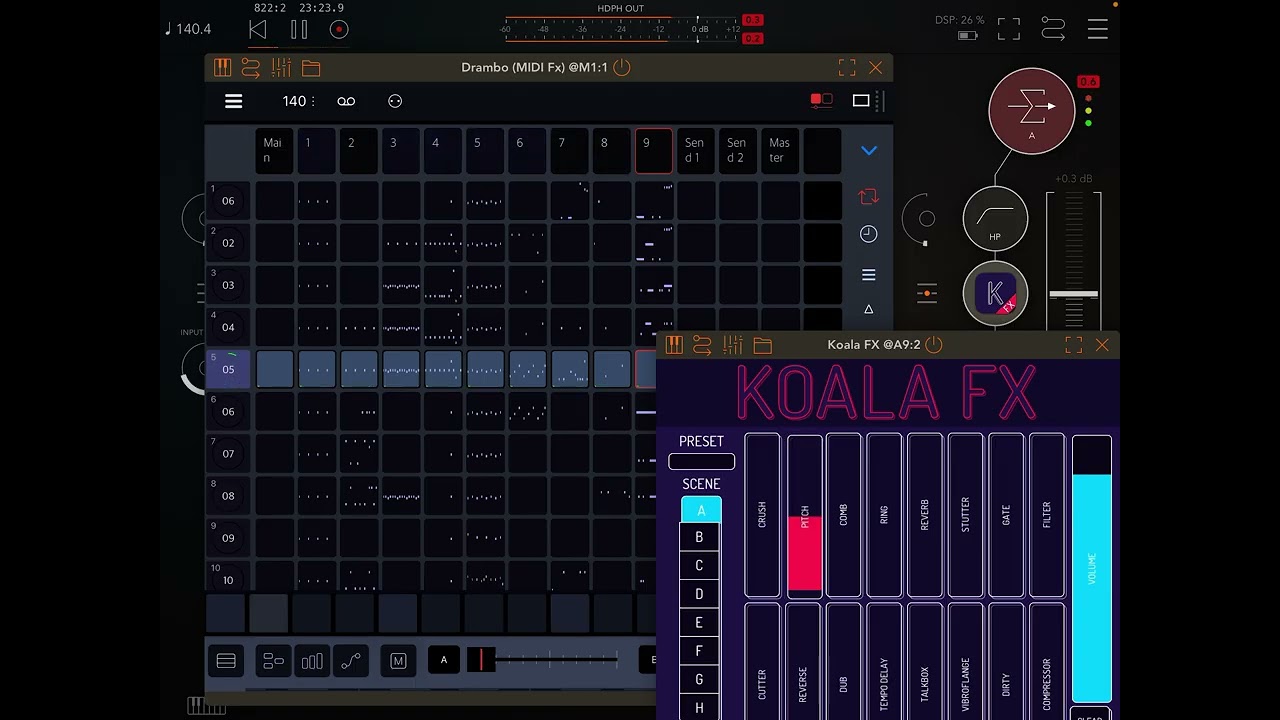Open the modules layout icon in Drambo bottom bar
Viewport: 1280px width, 720px height.
(x=273, y=661)
